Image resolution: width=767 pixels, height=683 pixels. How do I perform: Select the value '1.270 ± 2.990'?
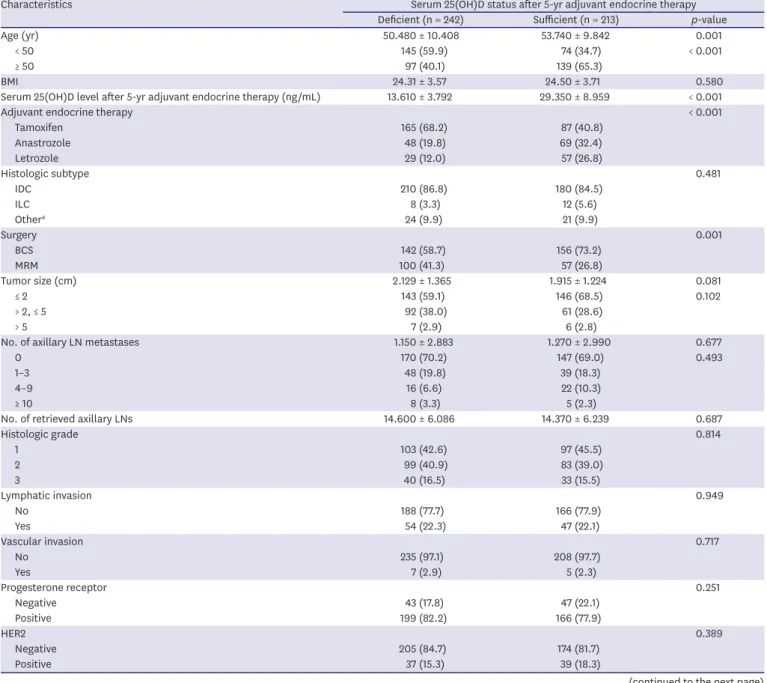click(x=579, y=342)
